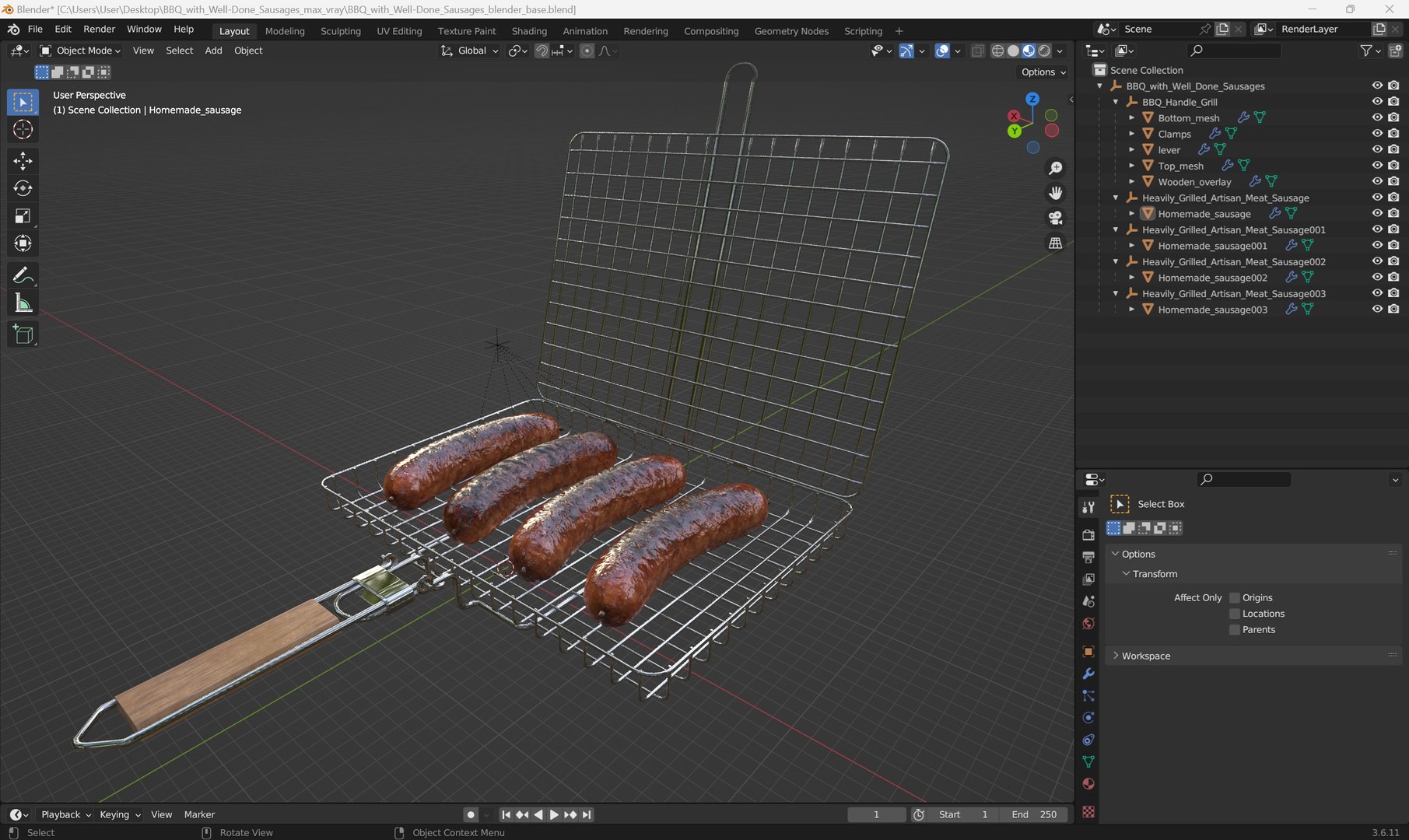
Task: Select the Measure tool
Action: (x=23, y=303)
